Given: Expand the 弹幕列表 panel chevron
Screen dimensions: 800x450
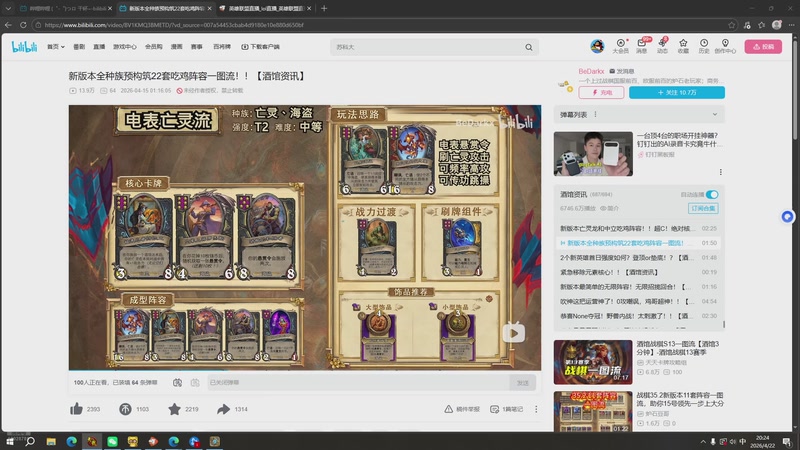Looking at the screenshot, I should tap(715, 115).
